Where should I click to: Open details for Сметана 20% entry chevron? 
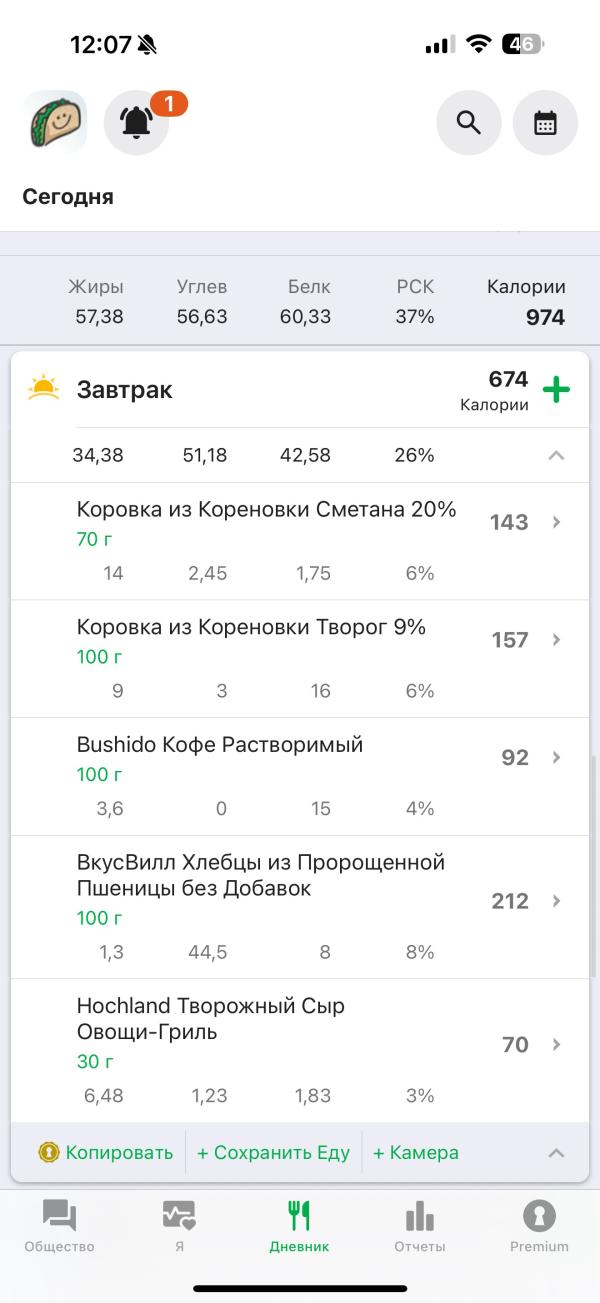coord(557,522)
